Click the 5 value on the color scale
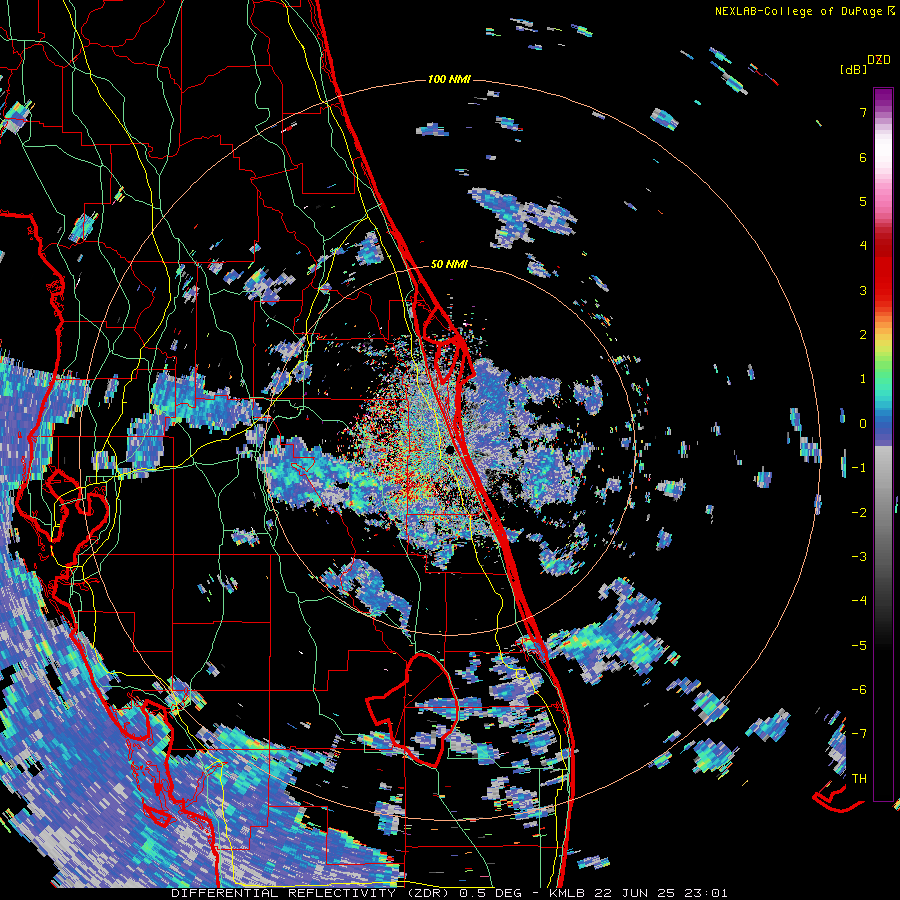 coord(863,201)
